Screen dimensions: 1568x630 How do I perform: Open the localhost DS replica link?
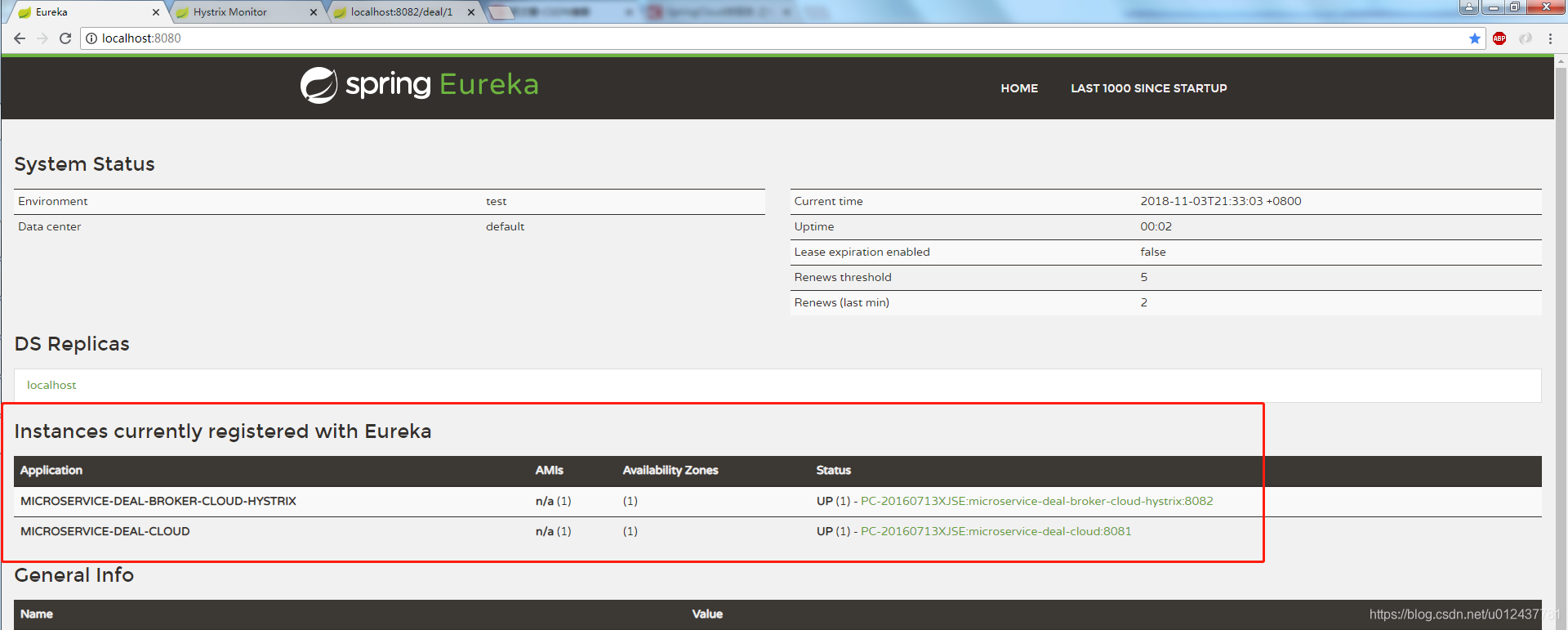pyautogui.click(x=51, y=385)
